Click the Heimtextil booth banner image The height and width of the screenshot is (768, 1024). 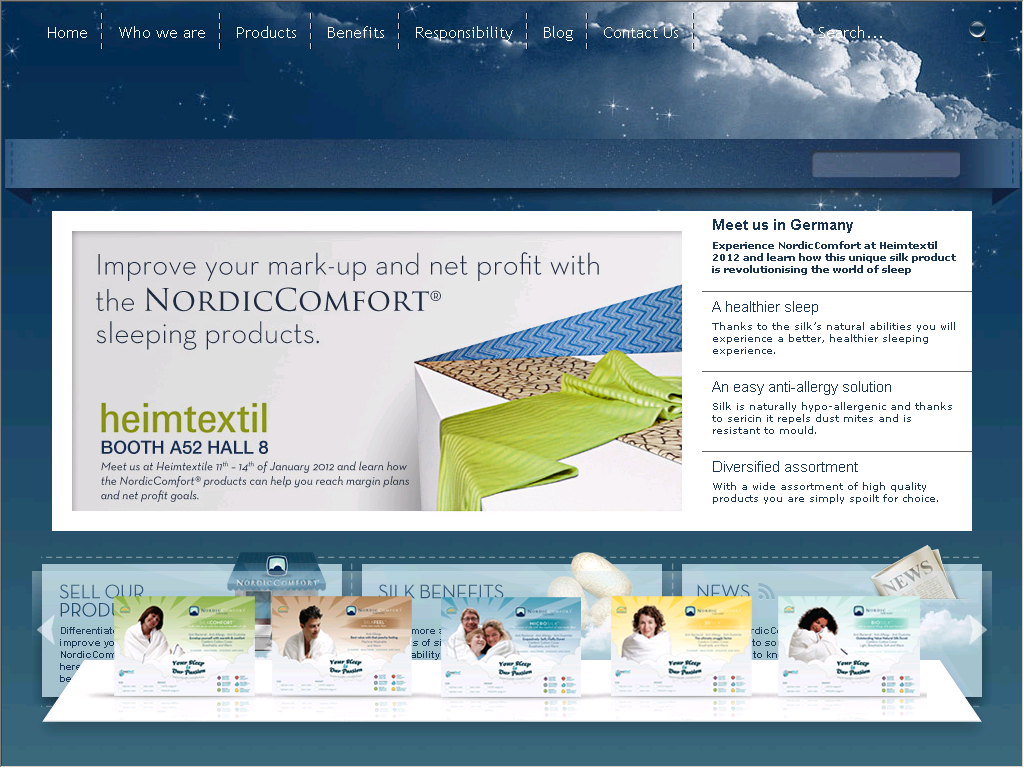(x=377, y=371)
